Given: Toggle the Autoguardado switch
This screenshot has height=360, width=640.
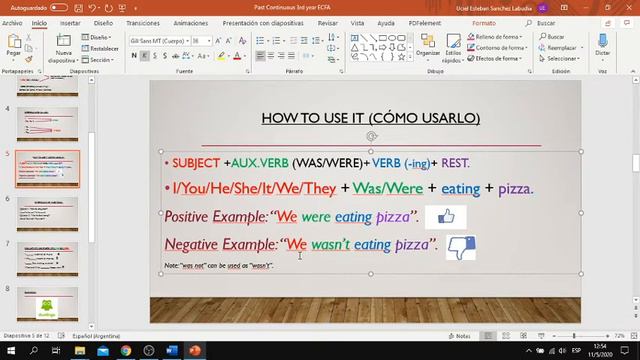Looking at the screenshot, I should 59,8.
